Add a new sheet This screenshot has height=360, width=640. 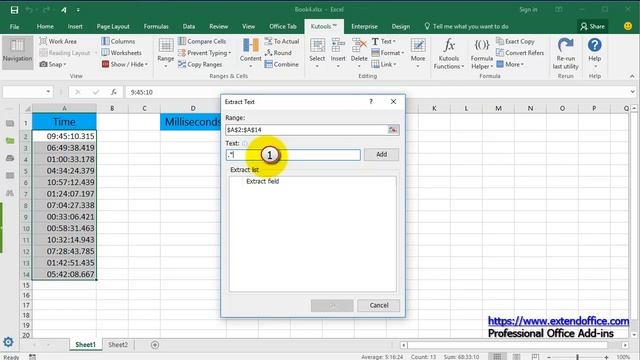click(155, 345)
